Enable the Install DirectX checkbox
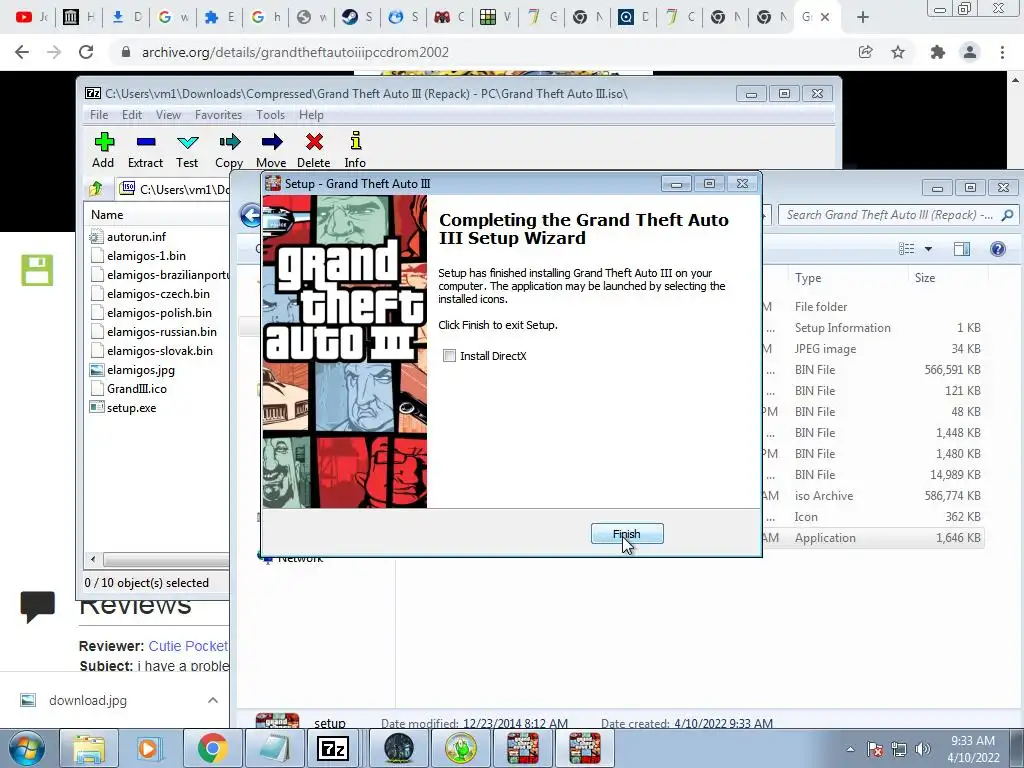Screen dimensions: 1024x768 (449, 356)
